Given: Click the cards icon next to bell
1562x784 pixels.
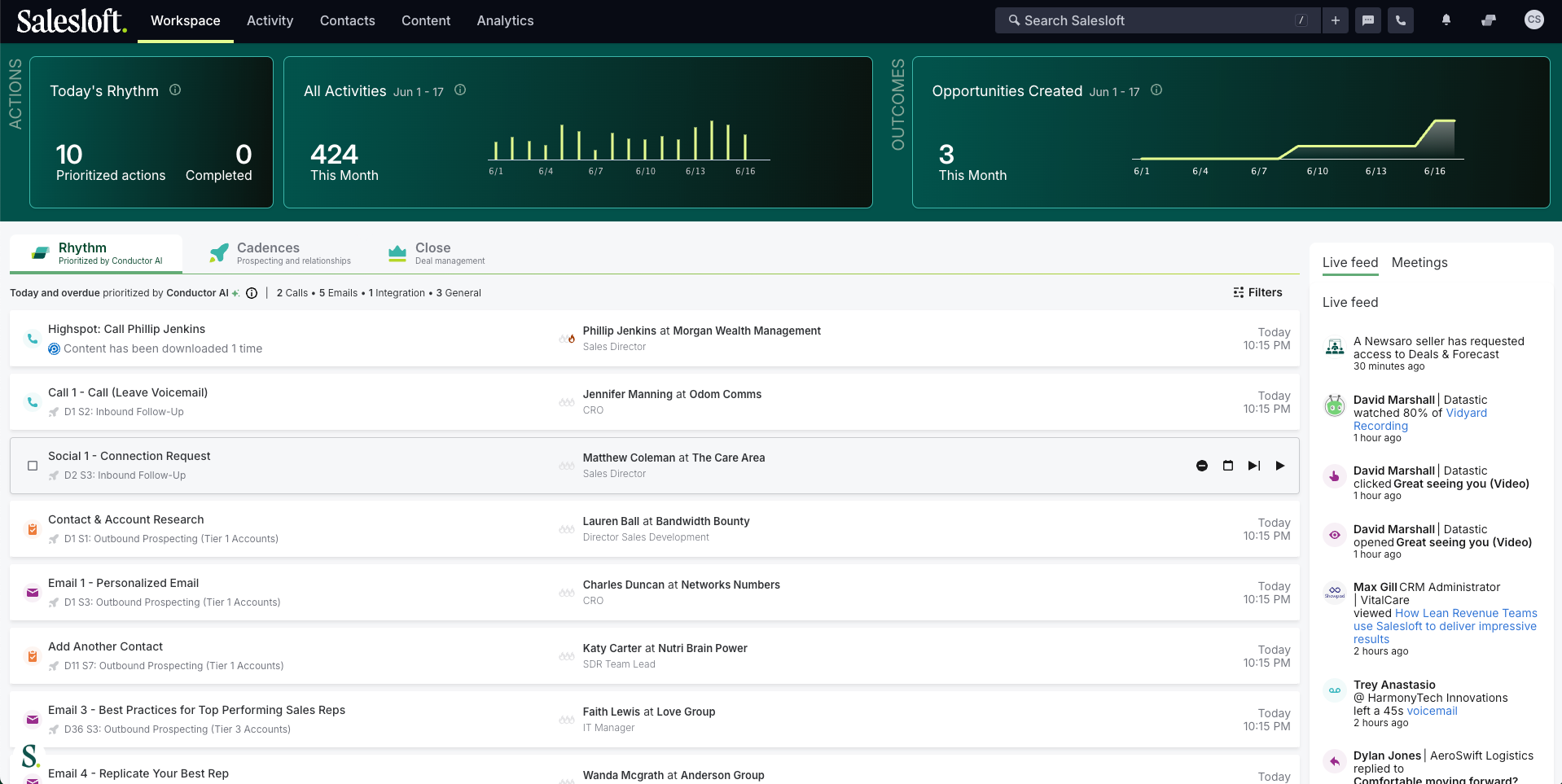Looking at the screenshot, I should point(1489,20).
